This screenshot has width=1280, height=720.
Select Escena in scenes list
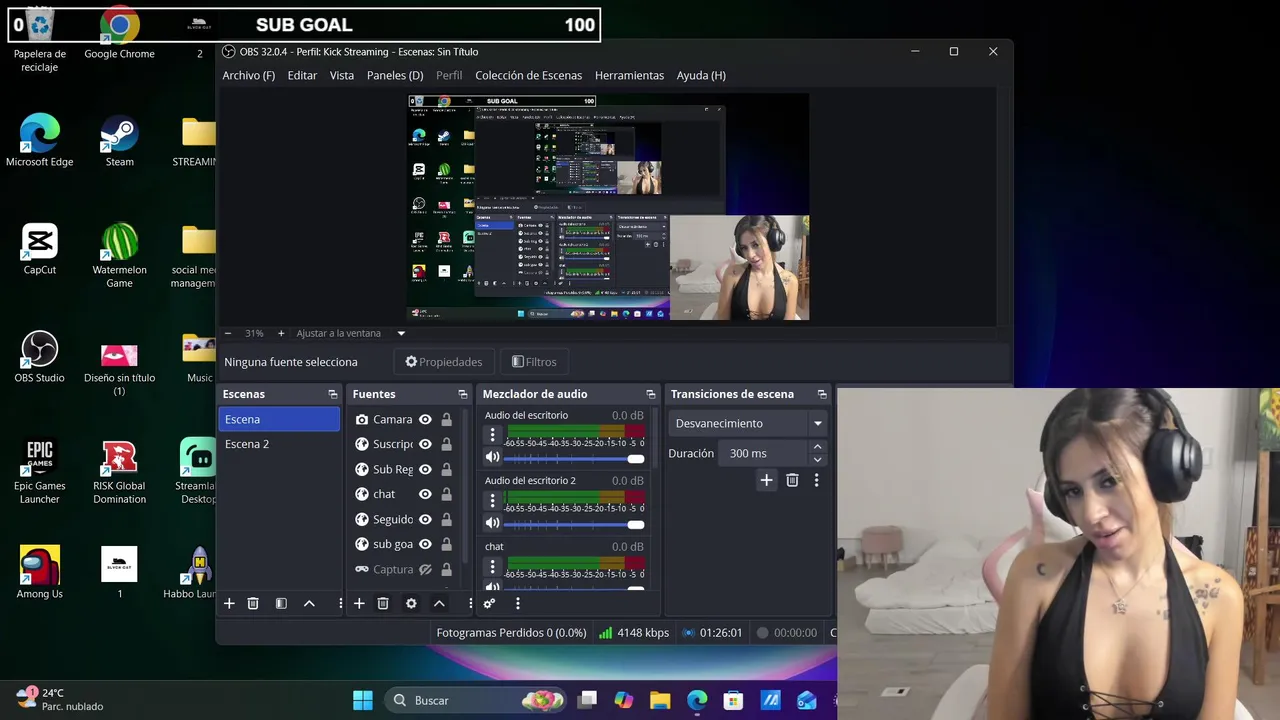279,419
